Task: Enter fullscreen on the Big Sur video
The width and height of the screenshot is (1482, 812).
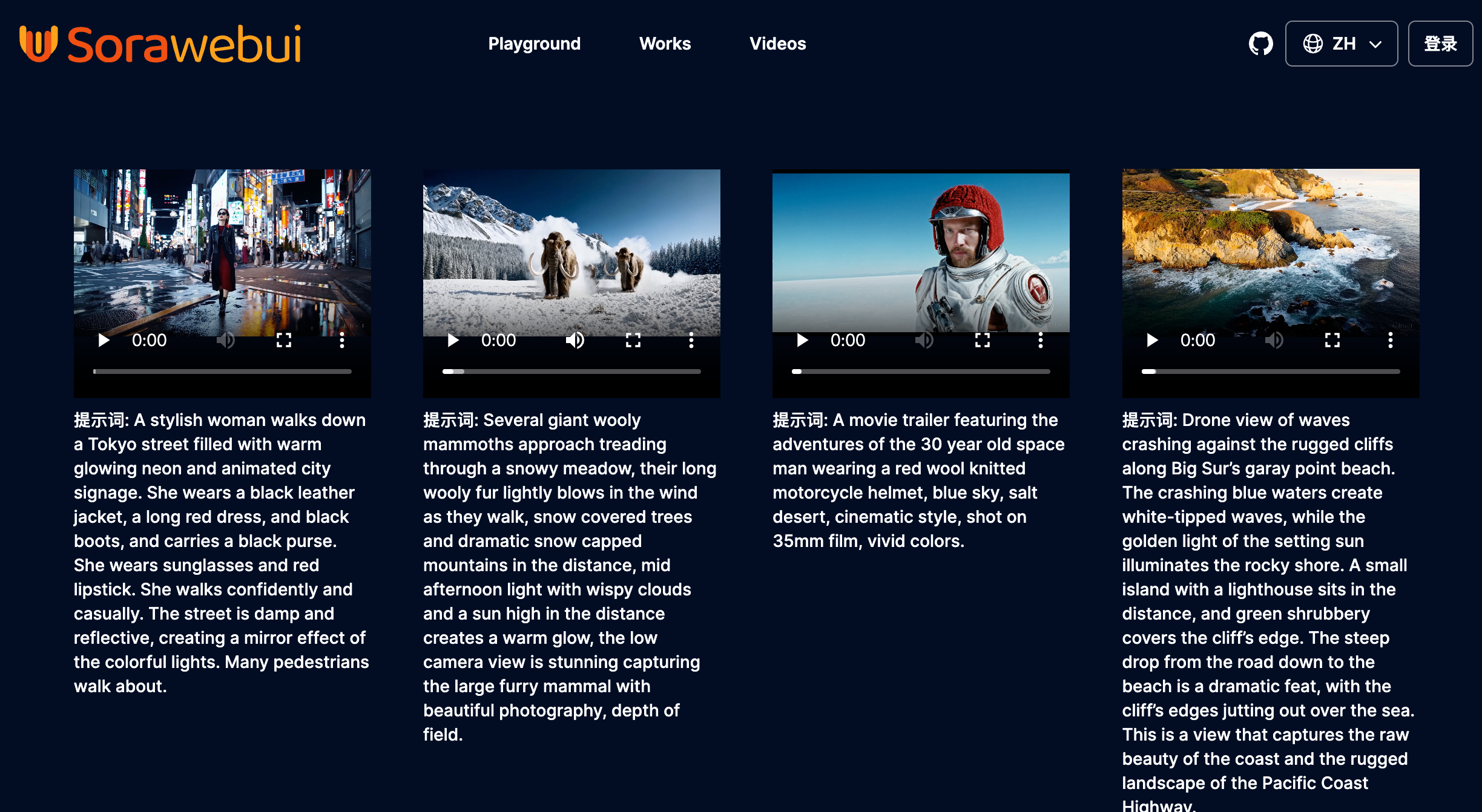Action: coord(1332,340)
